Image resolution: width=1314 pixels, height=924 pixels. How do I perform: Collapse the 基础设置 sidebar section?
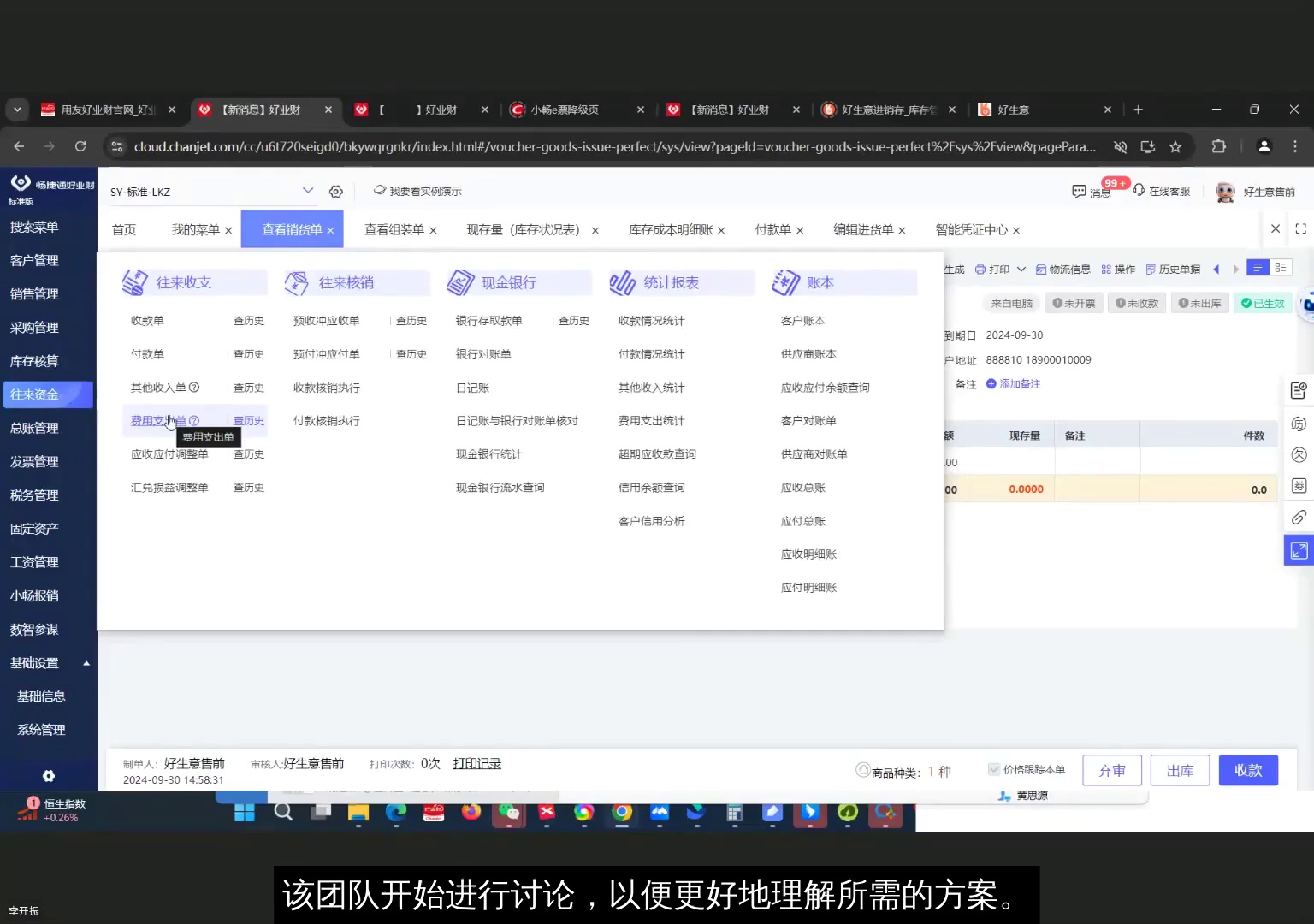(86, 662)
